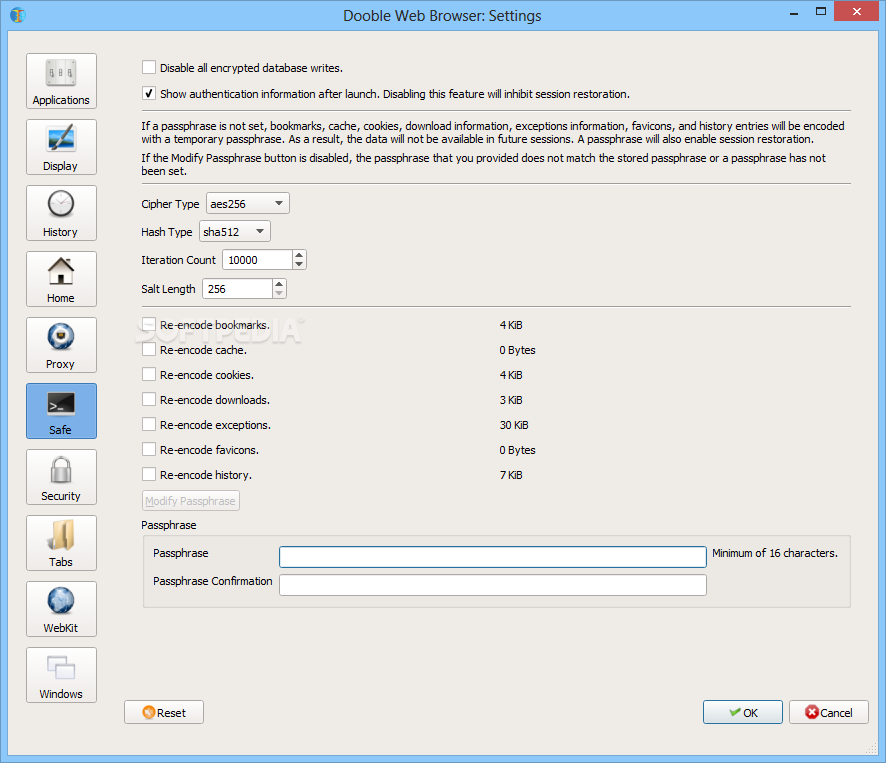This screenshot has height=763, width=886.
Task: Focus the Passphrase Confirmation field
Action: pyautogui.click(x=493, y=585)
